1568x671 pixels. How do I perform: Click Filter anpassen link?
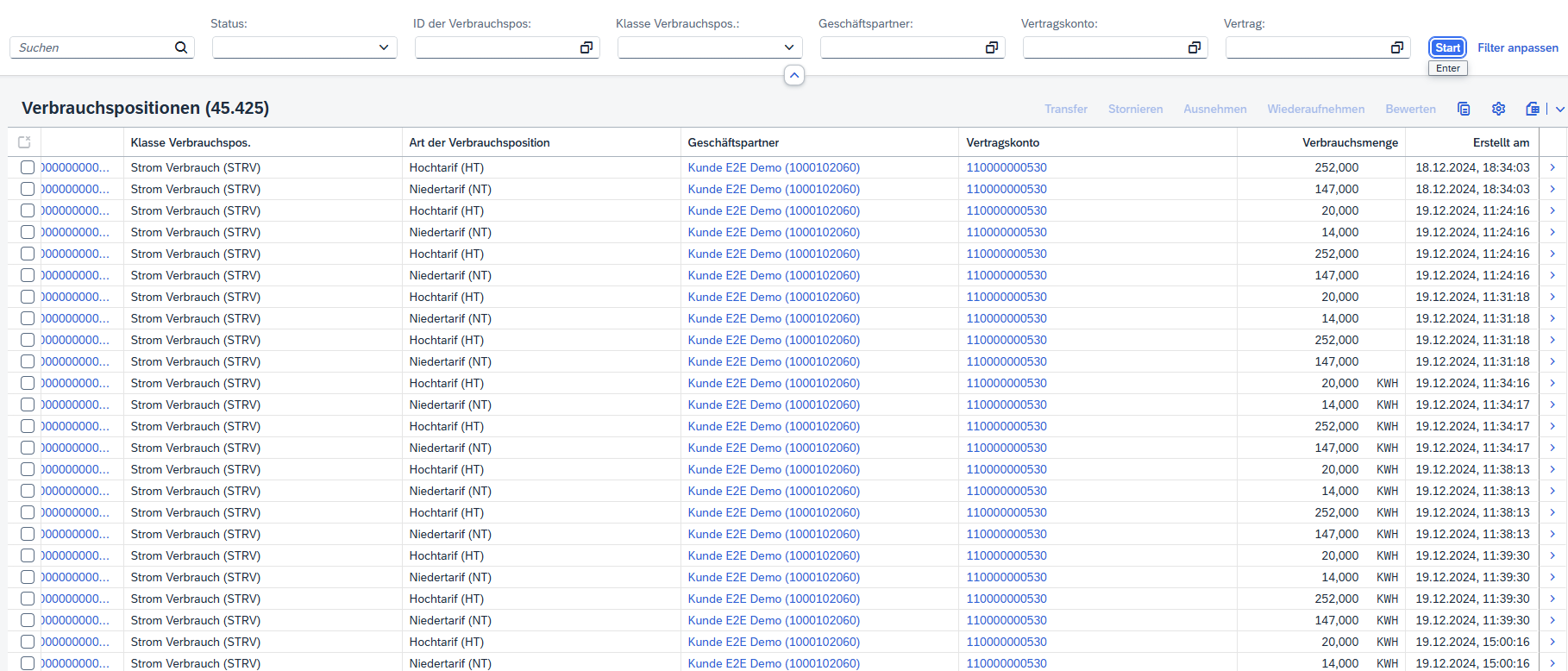(x=1518, y=47)
